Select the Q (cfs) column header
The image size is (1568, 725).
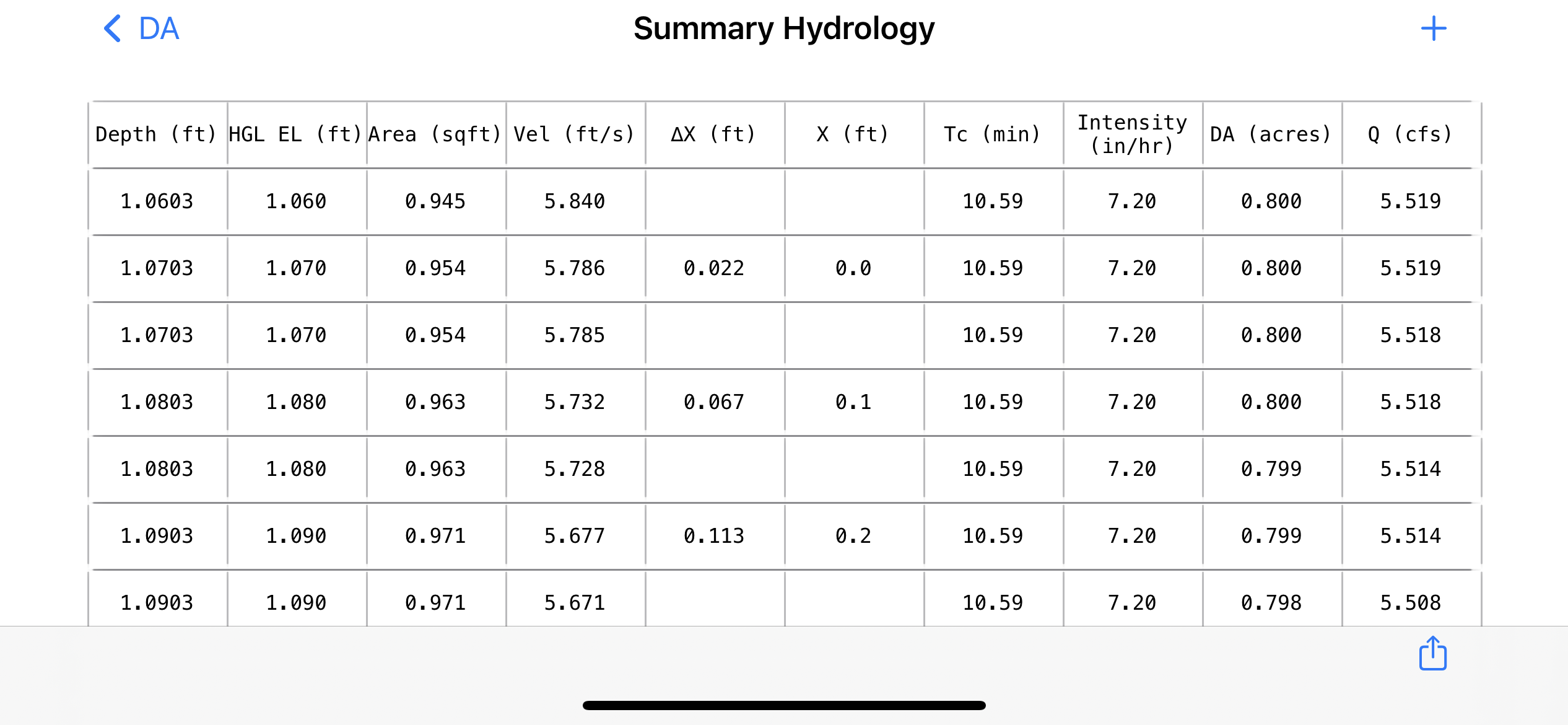[x=1410, y=134]
